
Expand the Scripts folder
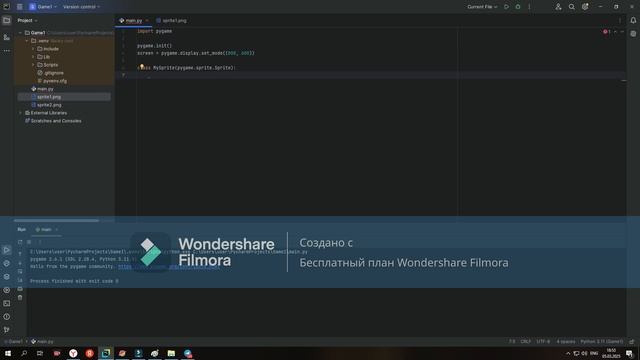33,65
